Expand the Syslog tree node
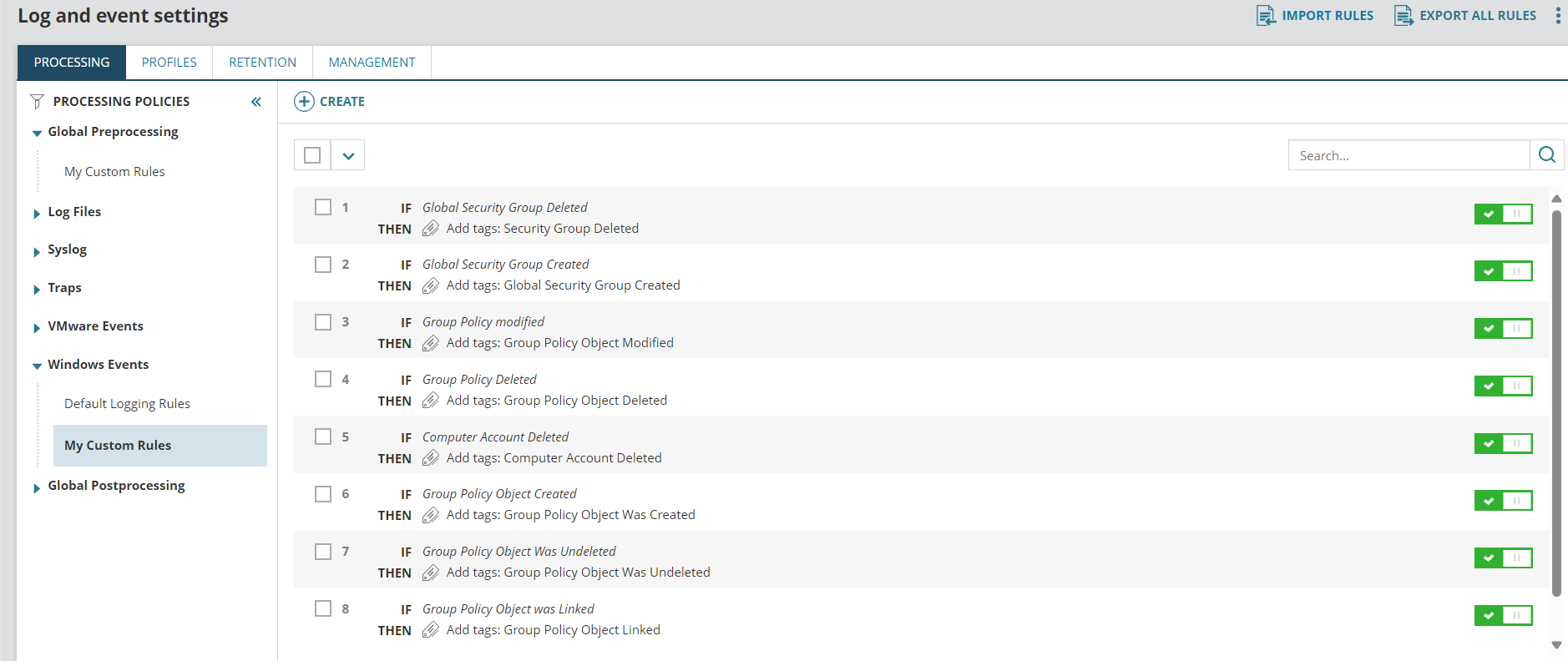The image size is (1568, 661). 37,251
